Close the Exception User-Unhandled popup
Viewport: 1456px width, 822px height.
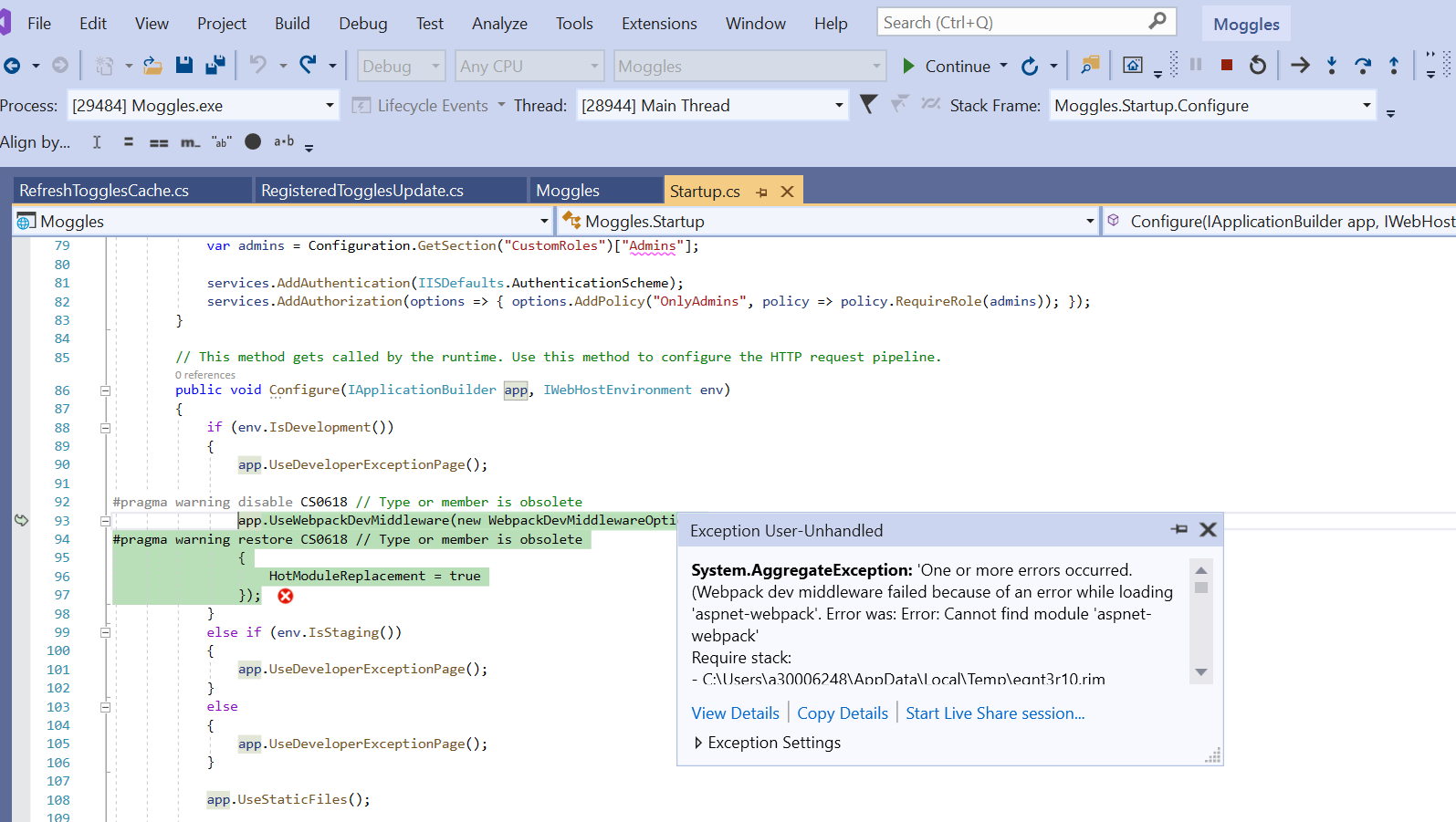[1208, 529]
